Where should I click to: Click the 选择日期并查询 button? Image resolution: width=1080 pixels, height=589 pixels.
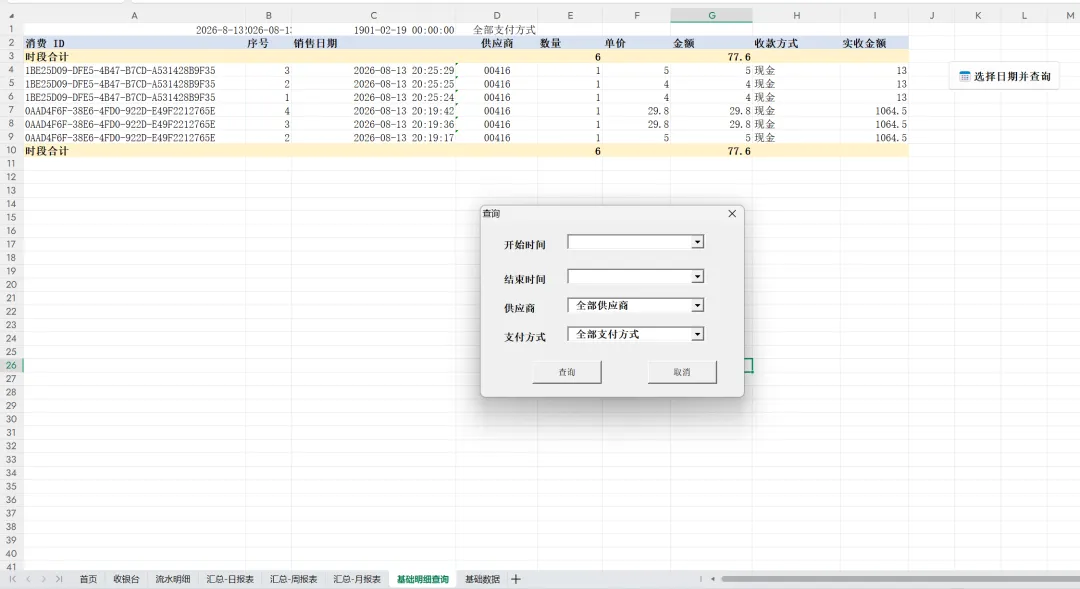pyautogui.click(x=1005, y=76)
